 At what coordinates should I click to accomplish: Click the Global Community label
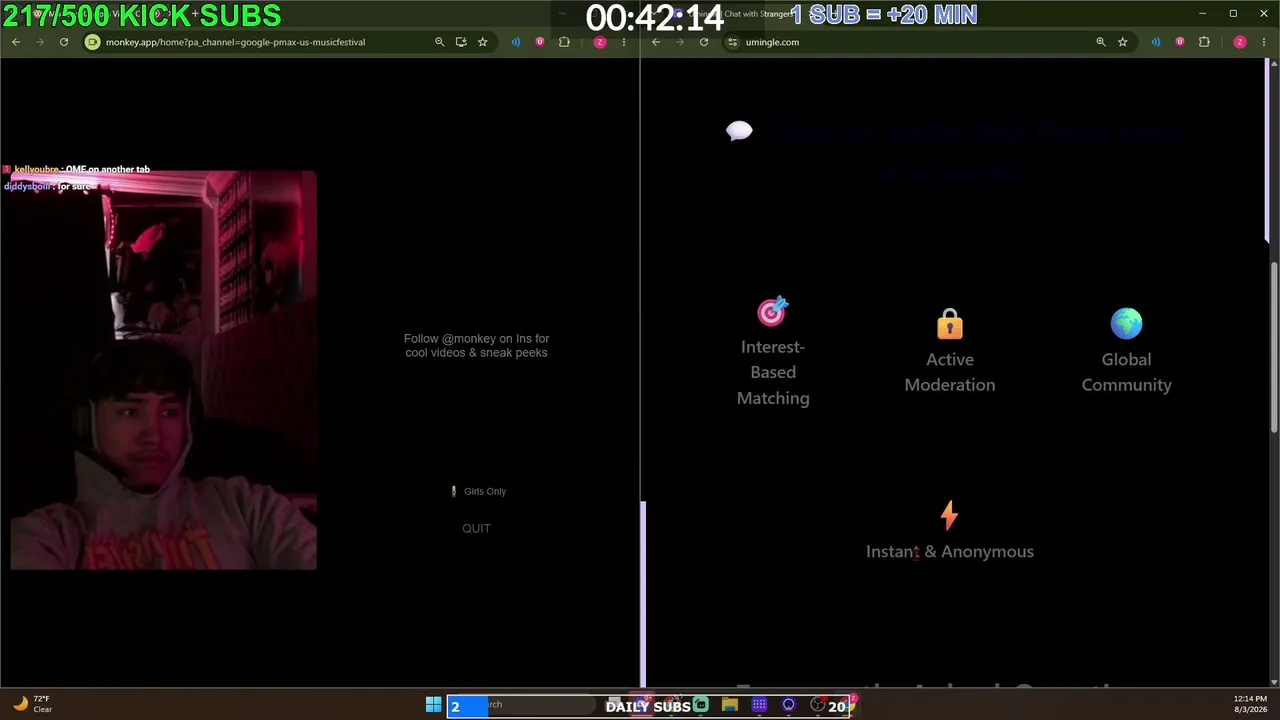pos(1126,372)
